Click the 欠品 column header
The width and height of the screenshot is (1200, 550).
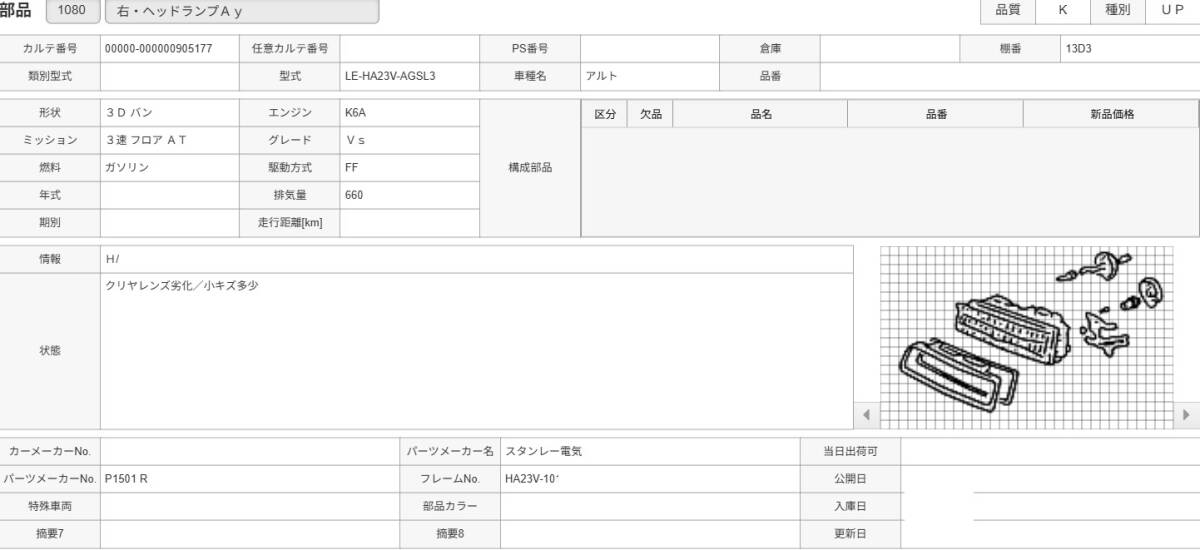651,114
